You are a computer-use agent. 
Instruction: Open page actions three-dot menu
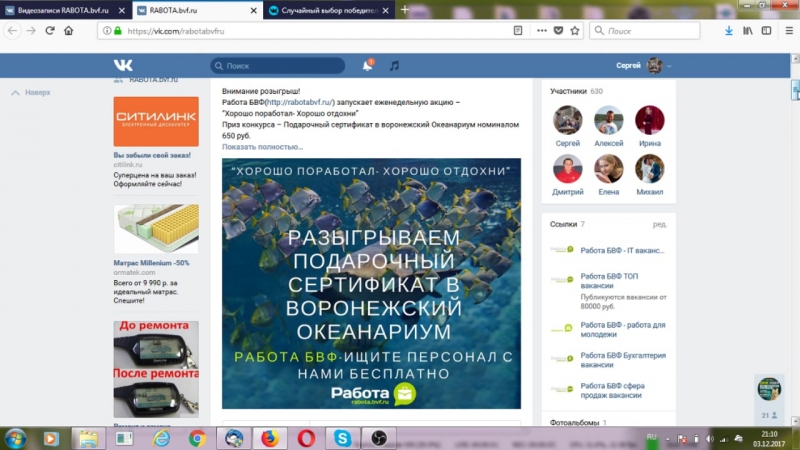click(x=542, y=31)
